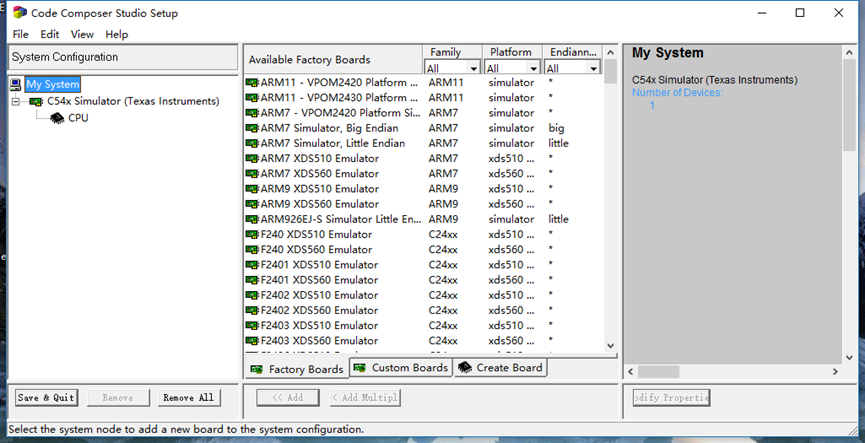The height and width of the screenshot is (443, 865).
Task: Click board icon of ARM11 VPOM2430 Platform row
Action: [252, 98]
